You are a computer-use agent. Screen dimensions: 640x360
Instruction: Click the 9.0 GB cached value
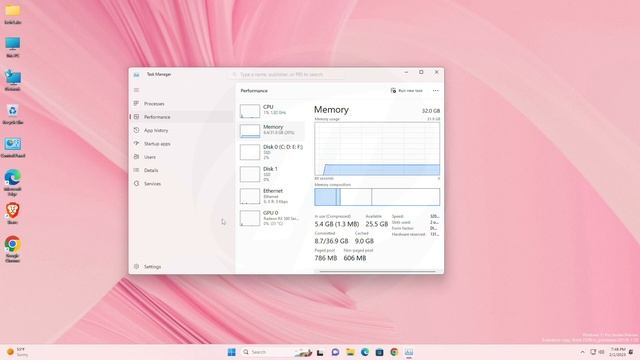(x=364, y=241)
